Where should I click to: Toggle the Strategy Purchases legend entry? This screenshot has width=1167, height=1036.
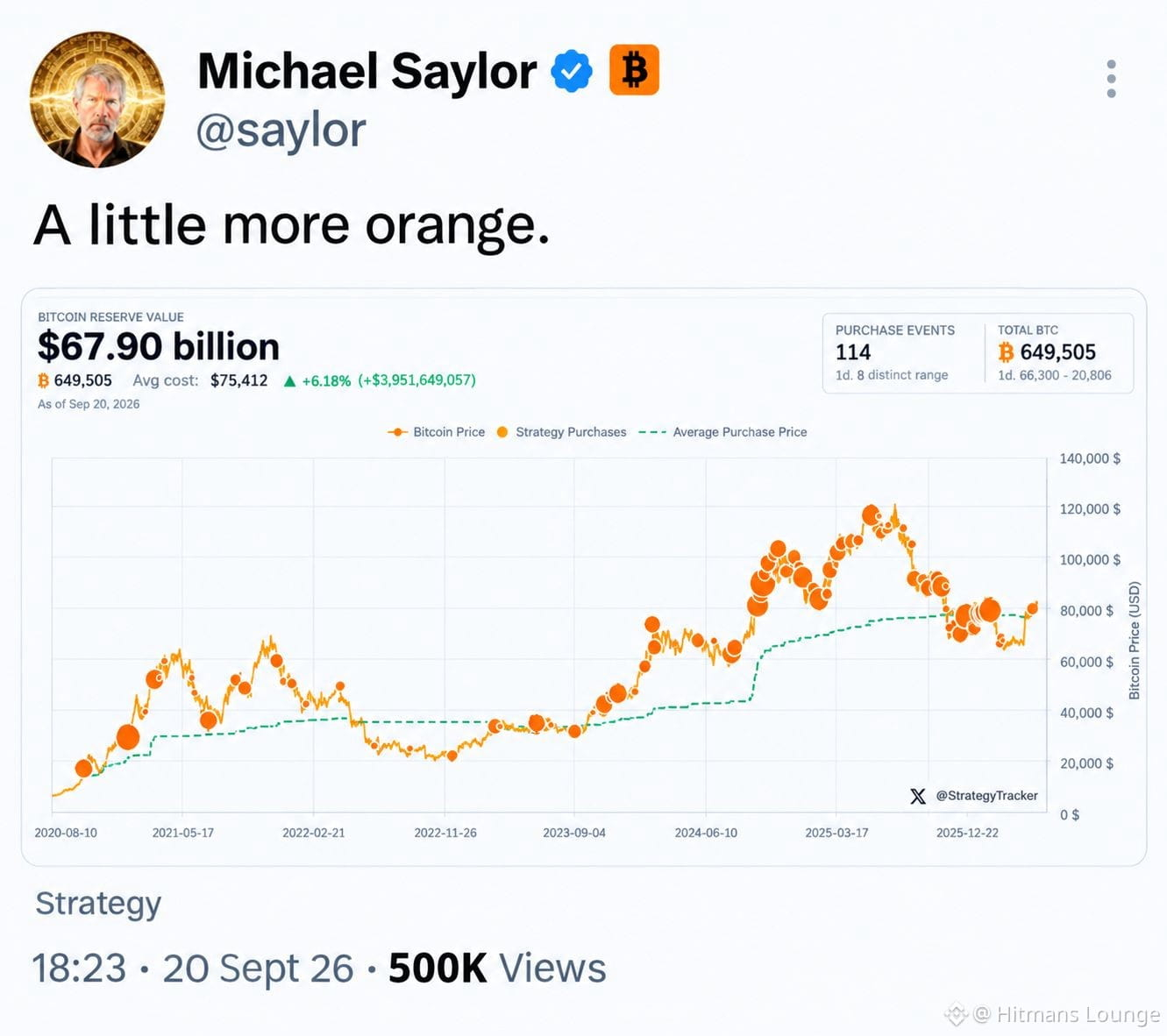coord(561,432)
